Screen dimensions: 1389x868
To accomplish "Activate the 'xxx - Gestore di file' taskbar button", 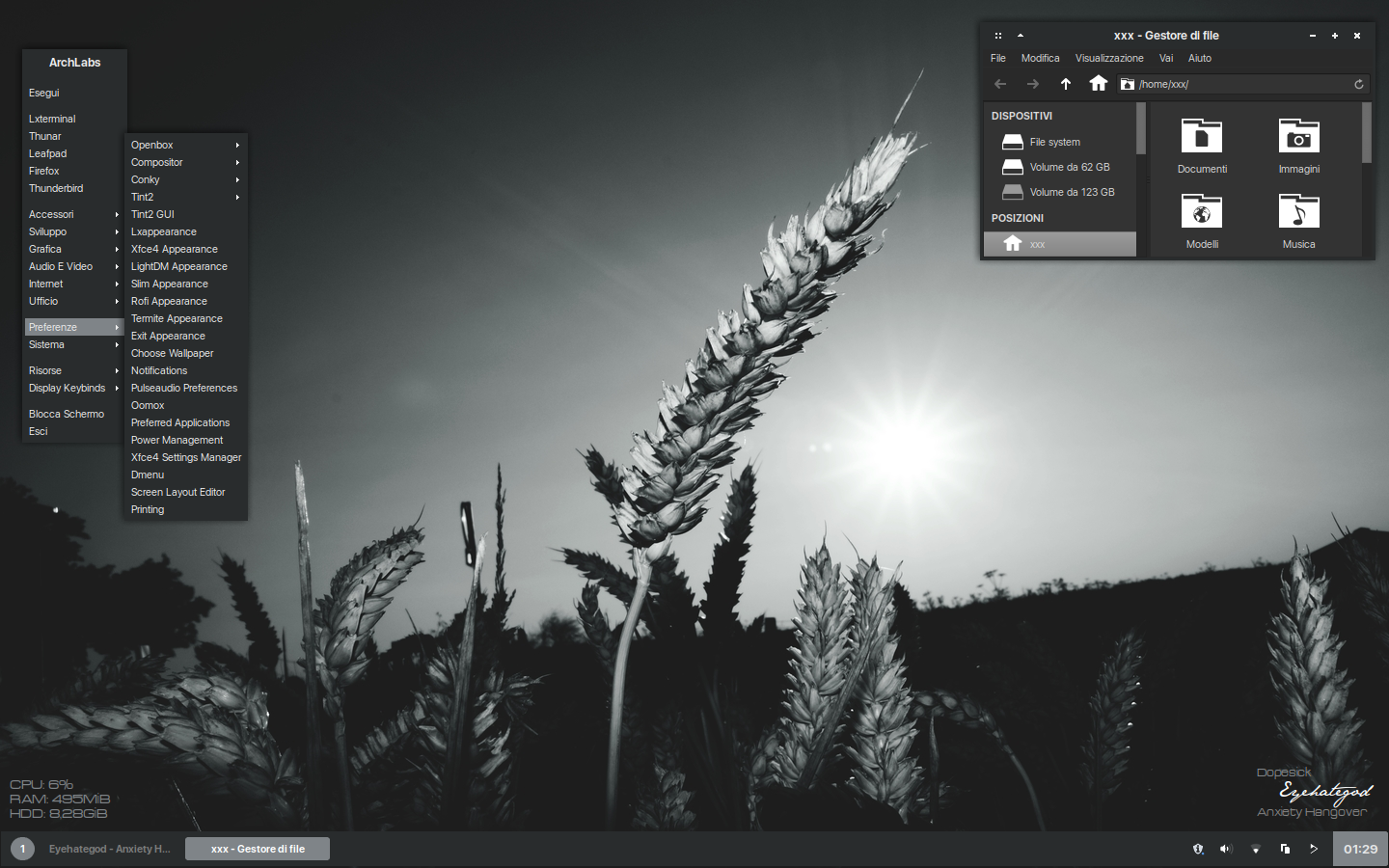I will tap(258, 849).
